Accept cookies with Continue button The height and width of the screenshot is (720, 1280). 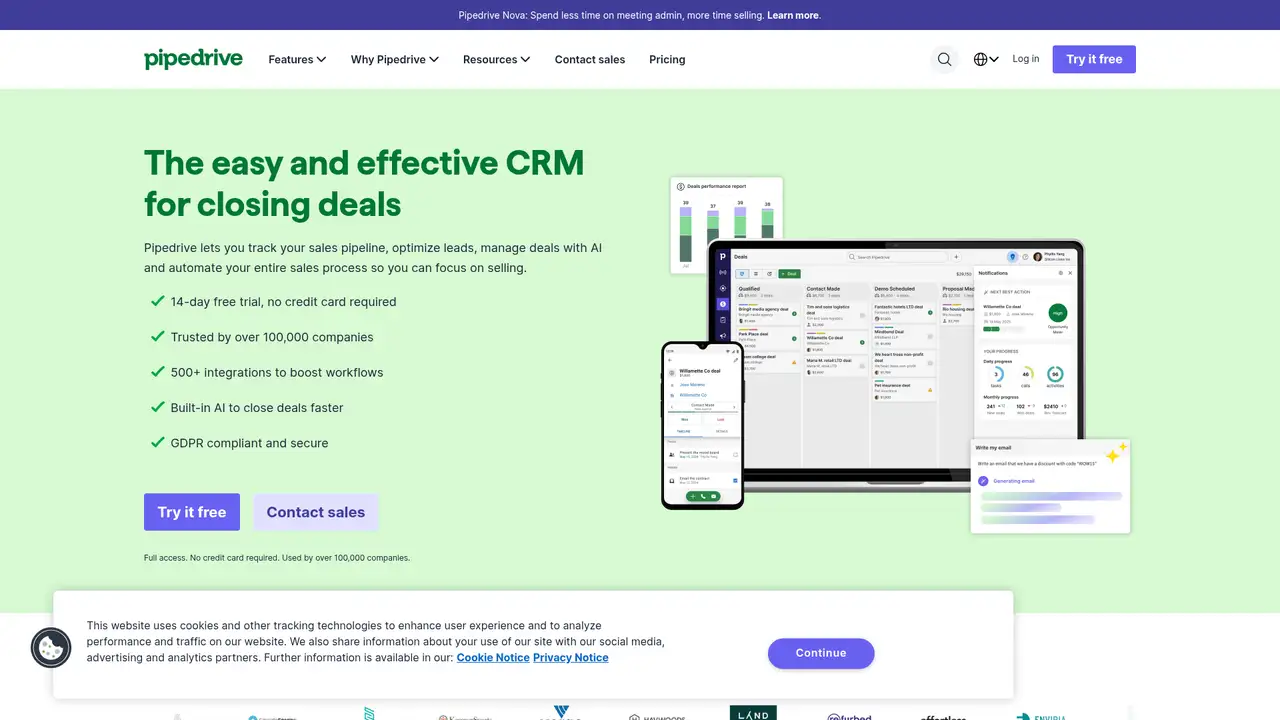[x=821, y=653]
